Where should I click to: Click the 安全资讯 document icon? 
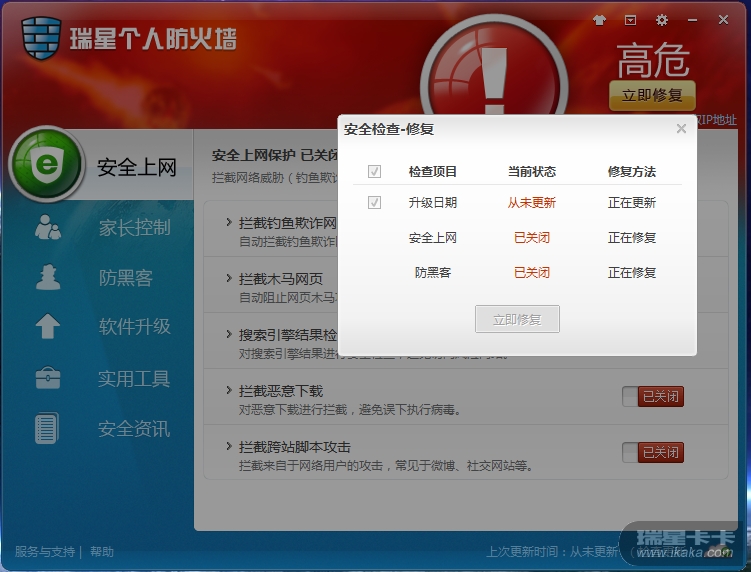point(47,428)
